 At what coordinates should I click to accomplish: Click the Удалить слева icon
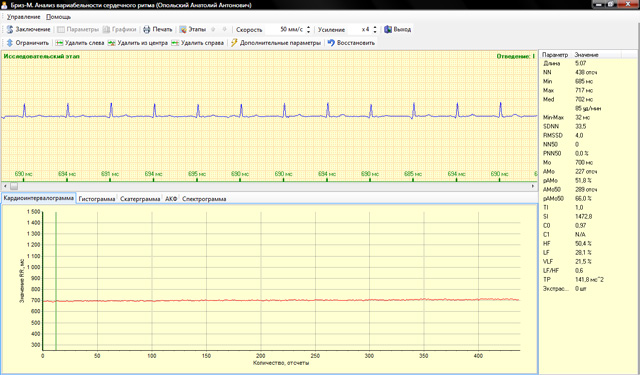pos(59,42)
